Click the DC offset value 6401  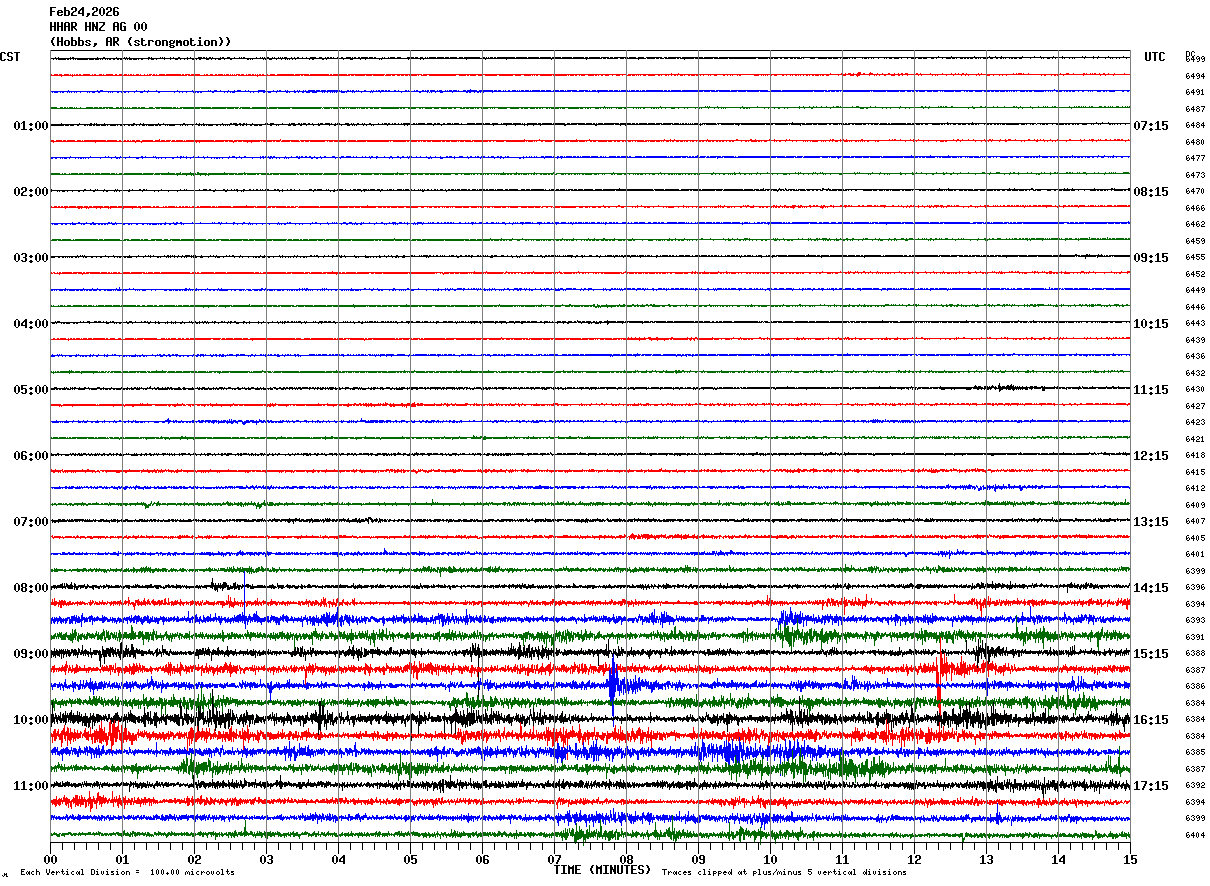click(1195, 554)
